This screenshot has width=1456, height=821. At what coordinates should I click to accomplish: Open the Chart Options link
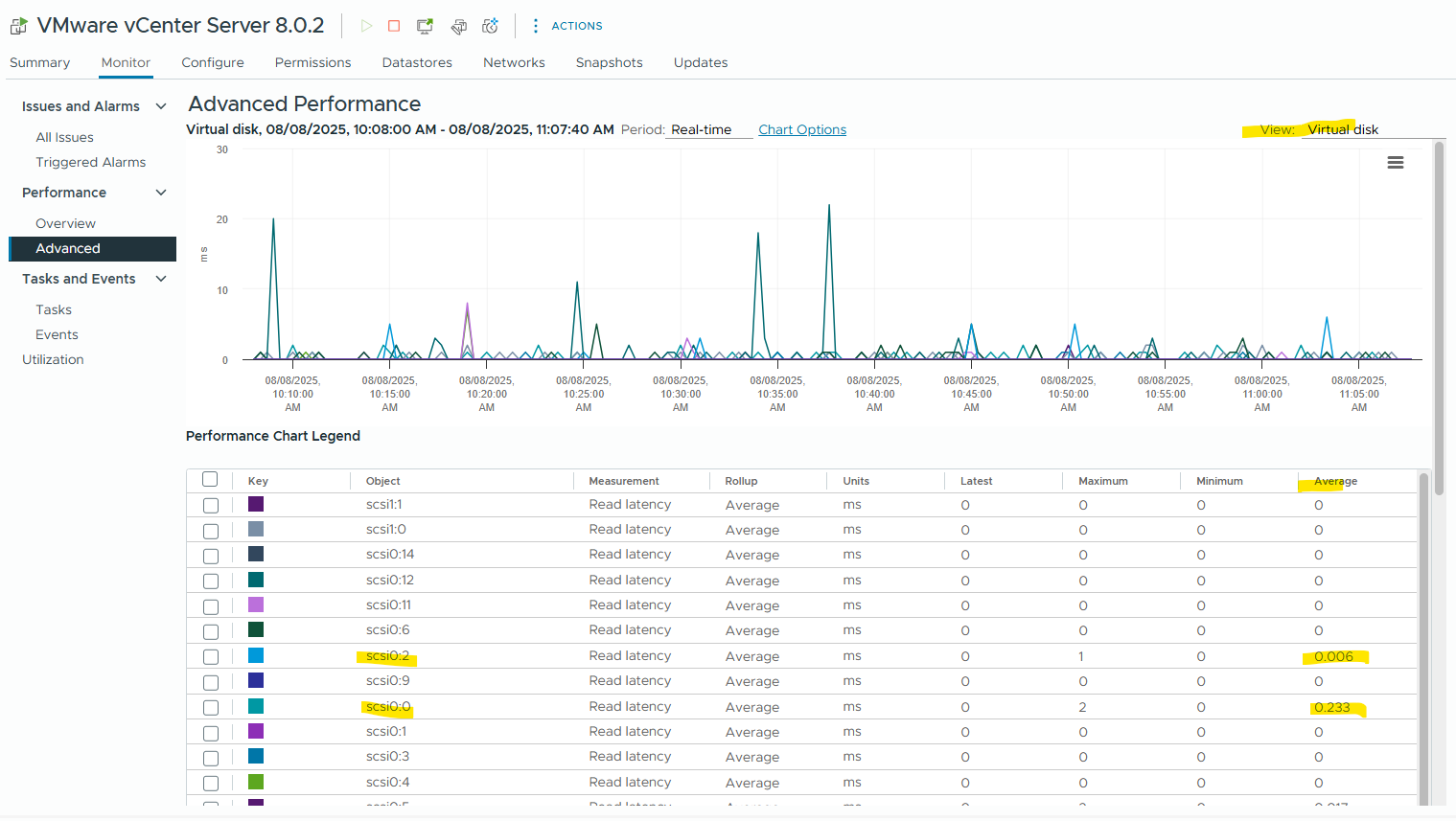click(802, 129)
